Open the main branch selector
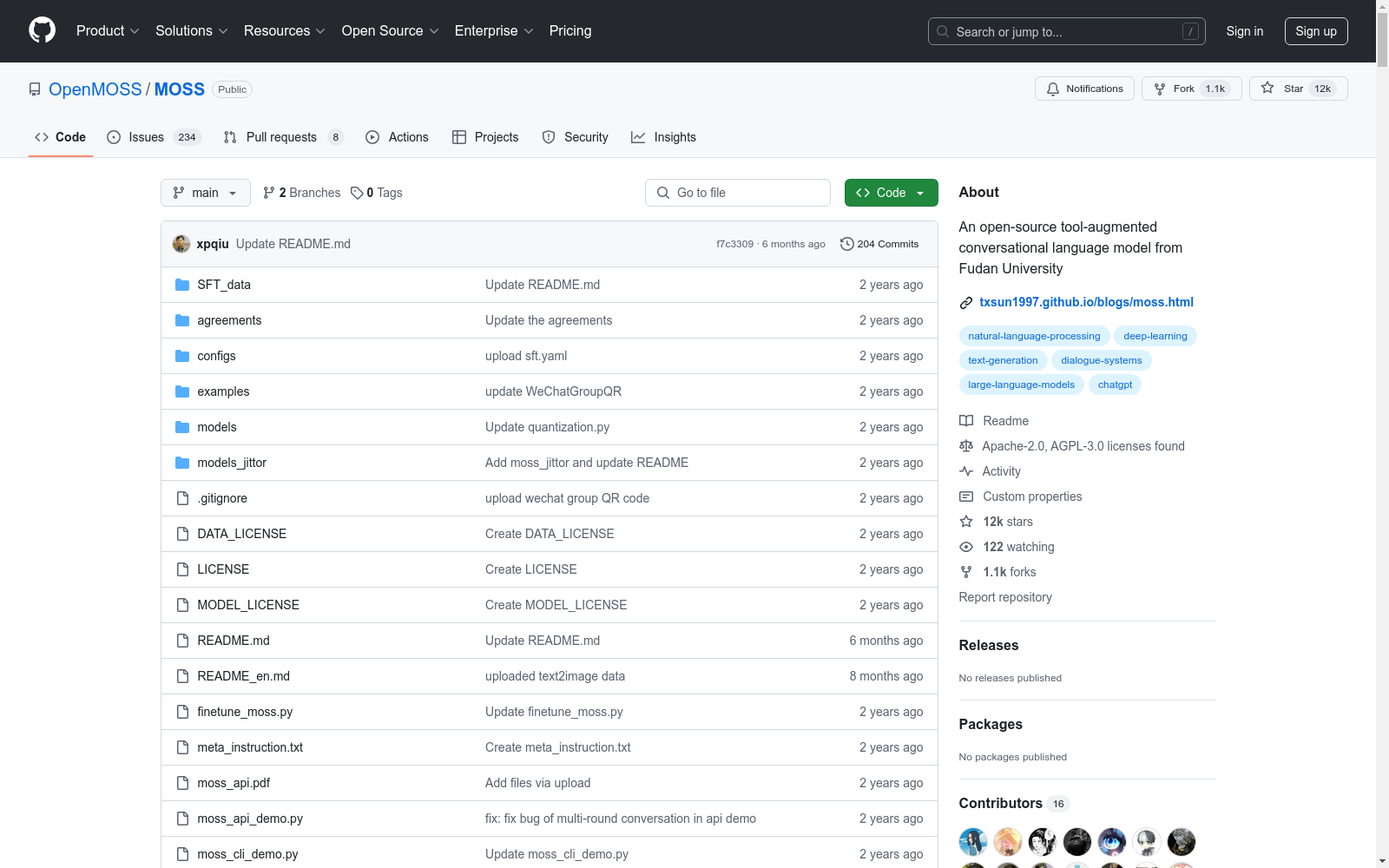The image size is (1389, 868). (206, 193)
